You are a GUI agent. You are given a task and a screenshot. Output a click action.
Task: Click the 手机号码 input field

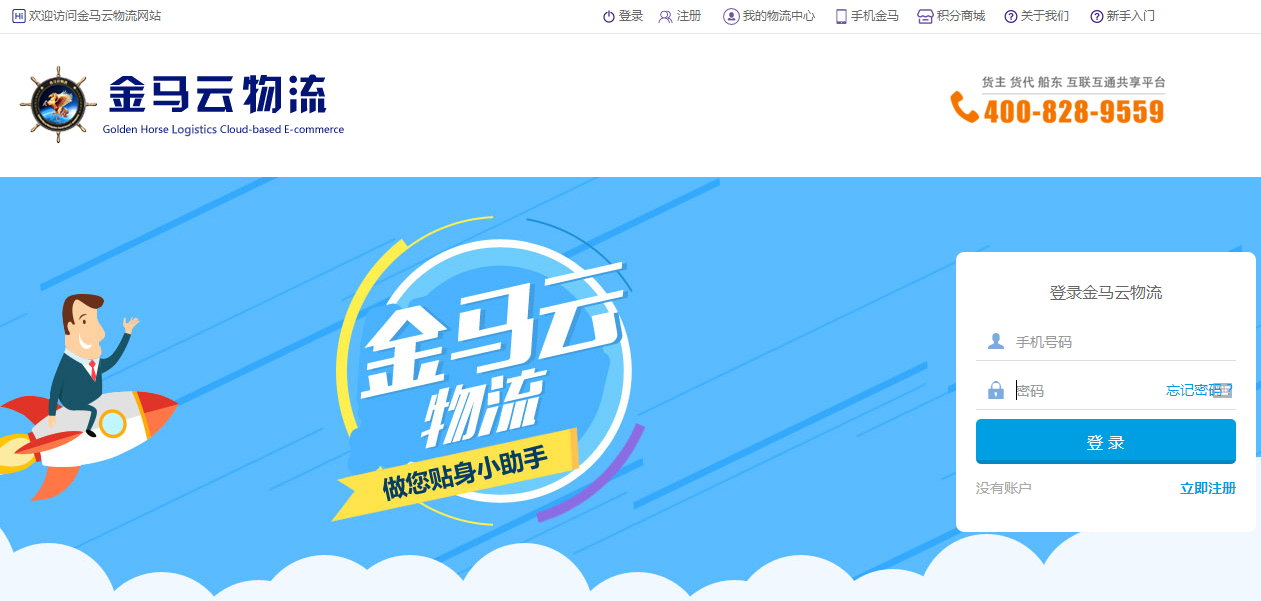pos(1106,342)
